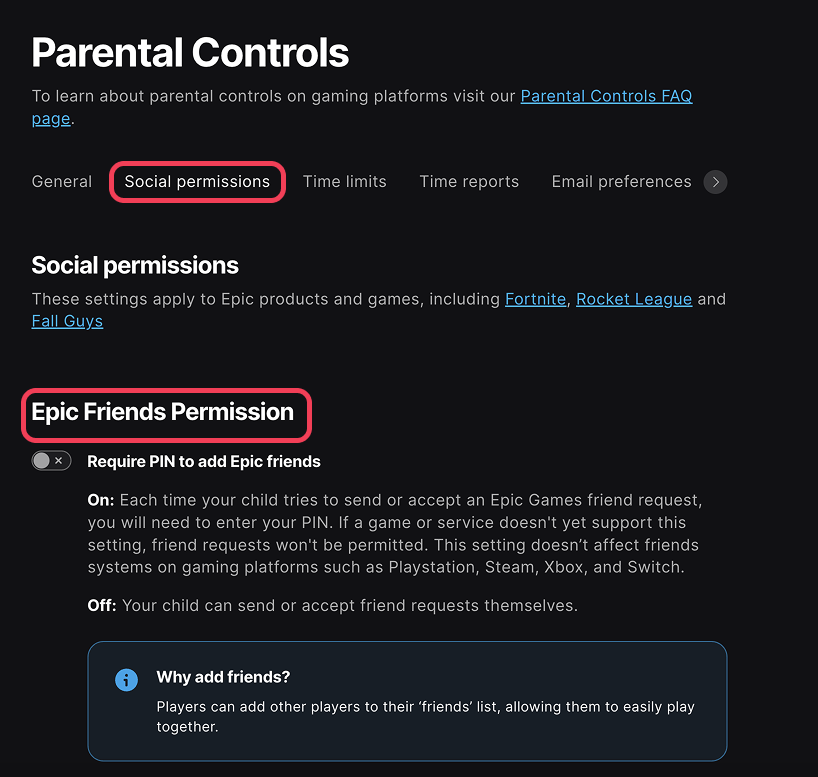Screen dimensions: 818x777
Task: Switch to the General tab
Action: pyautogui.click(x=61, y=181)
